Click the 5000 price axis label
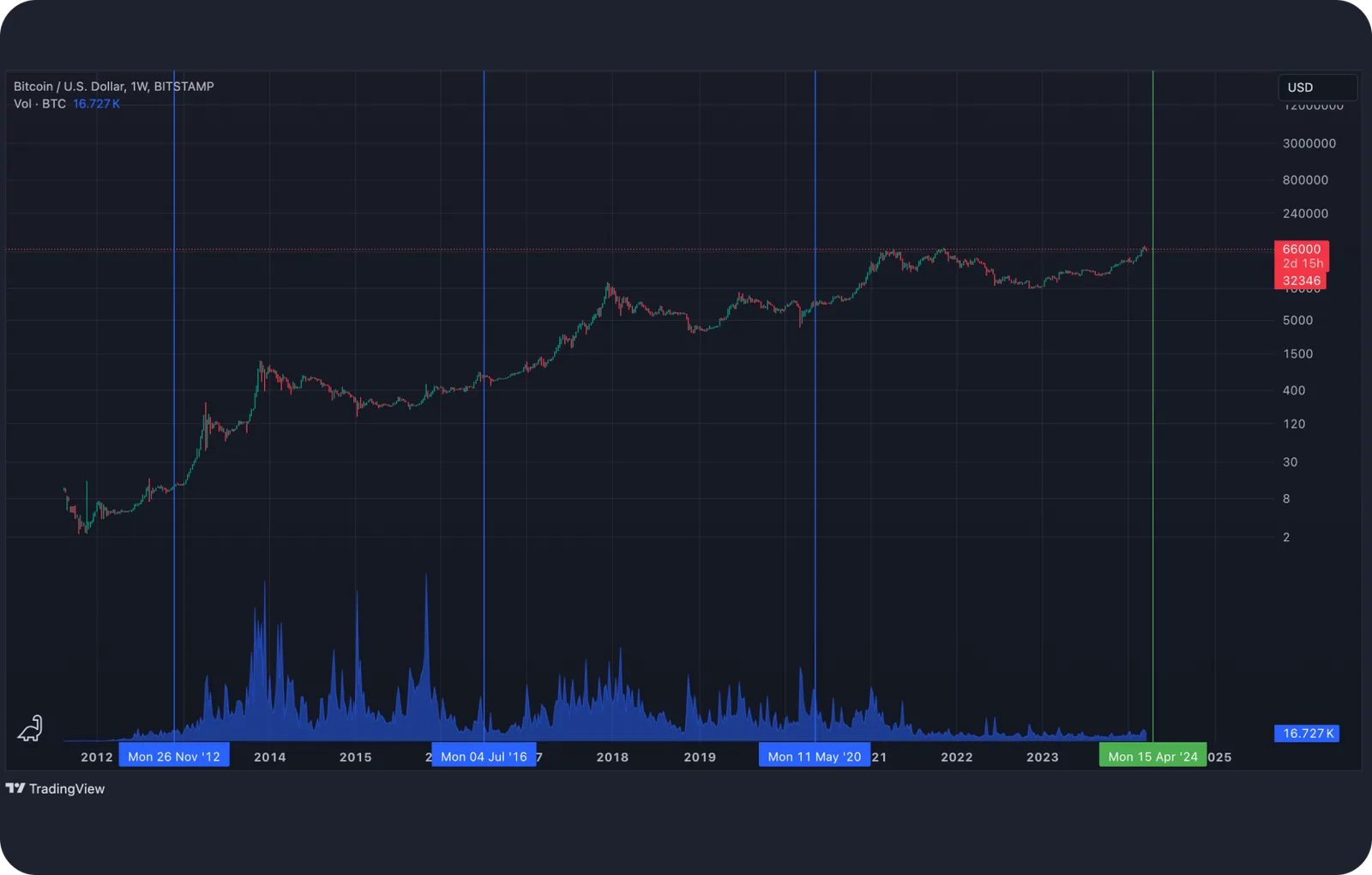Viewport: 1372px width, 875px height. [1297, 320]
